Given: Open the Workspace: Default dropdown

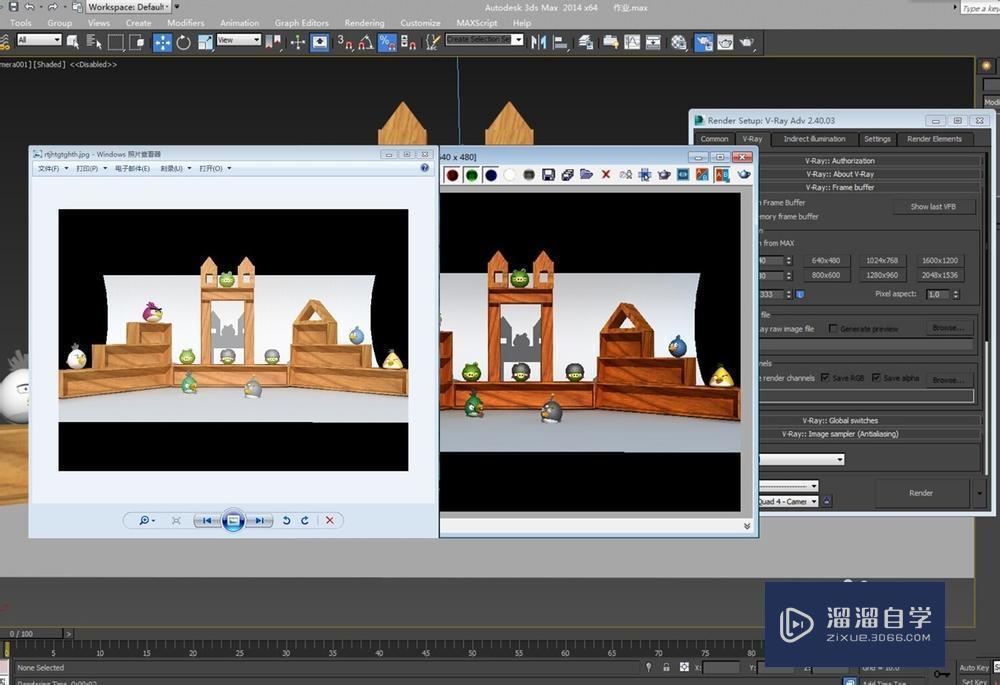Looking at the screenshot, I should (130, 7).
